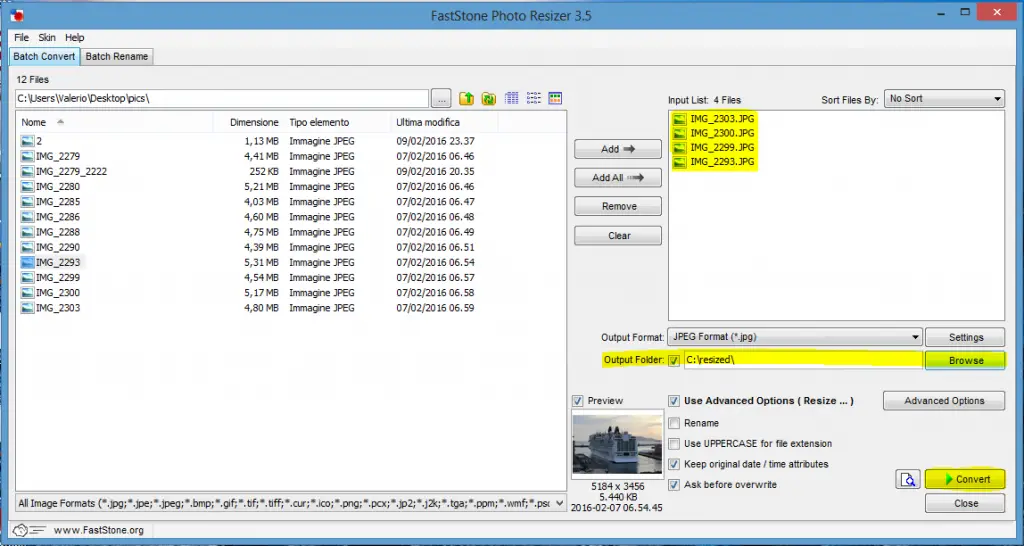Toggle the Preview checkbox
The width and height of the screenshot is (1024, 546).
pos(577,401)
